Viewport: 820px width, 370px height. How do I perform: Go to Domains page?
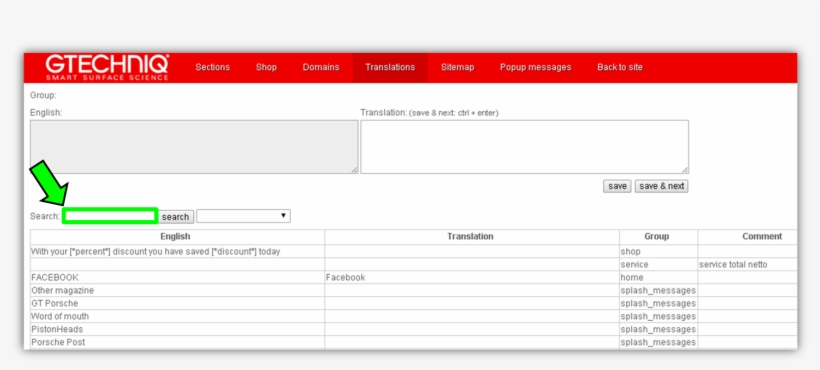point(321,67)
